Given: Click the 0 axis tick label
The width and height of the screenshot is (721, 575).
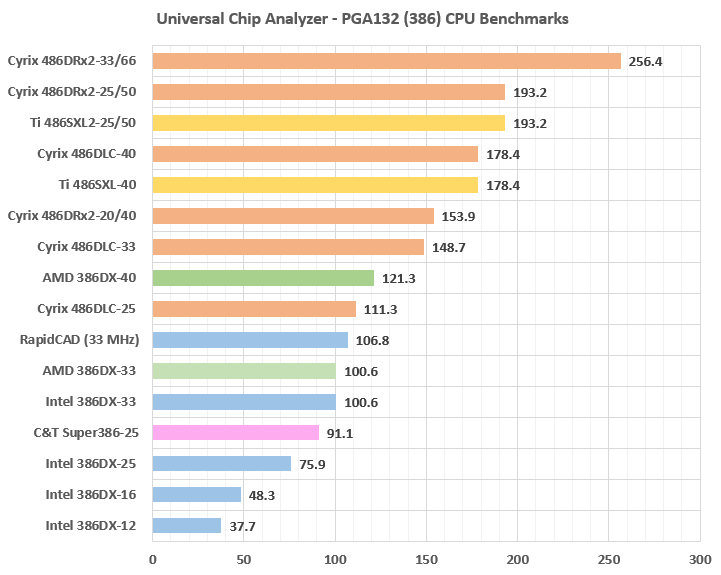Looking at the screenshot, I should [153, 559].
